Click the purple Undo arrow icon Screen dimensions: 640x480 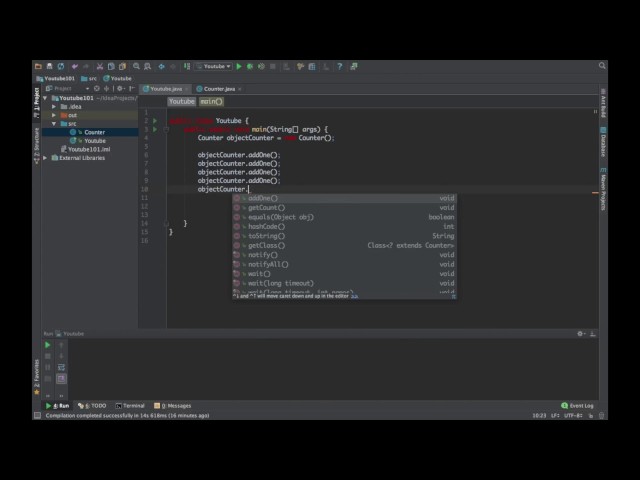tap(75, 66)
